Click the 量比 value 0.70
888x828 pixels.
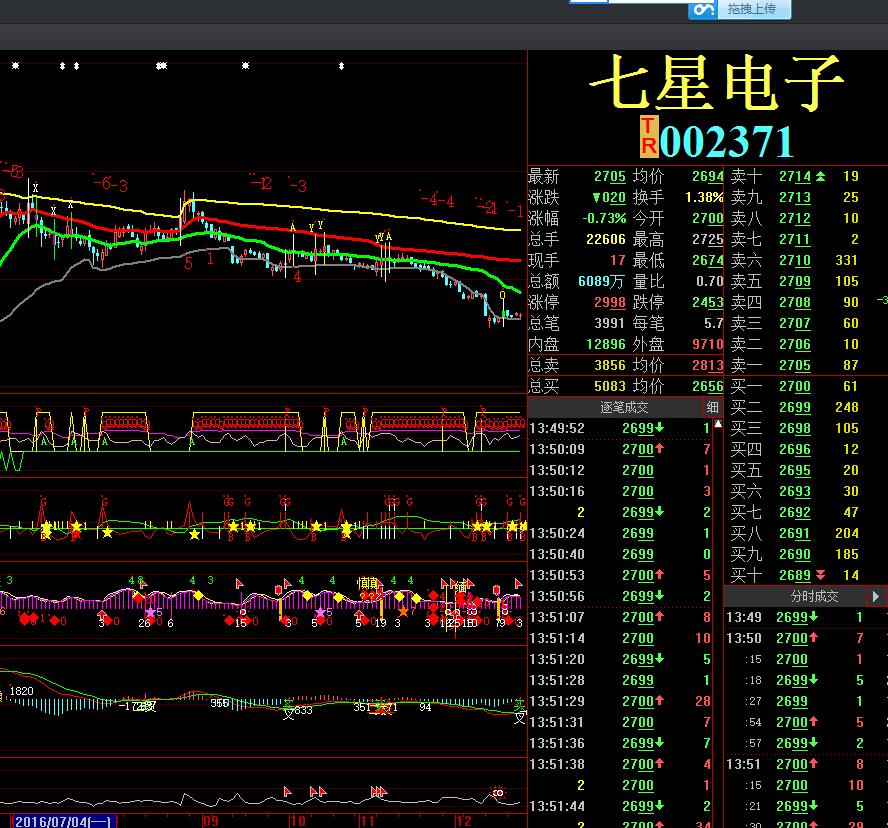(709, 281)
